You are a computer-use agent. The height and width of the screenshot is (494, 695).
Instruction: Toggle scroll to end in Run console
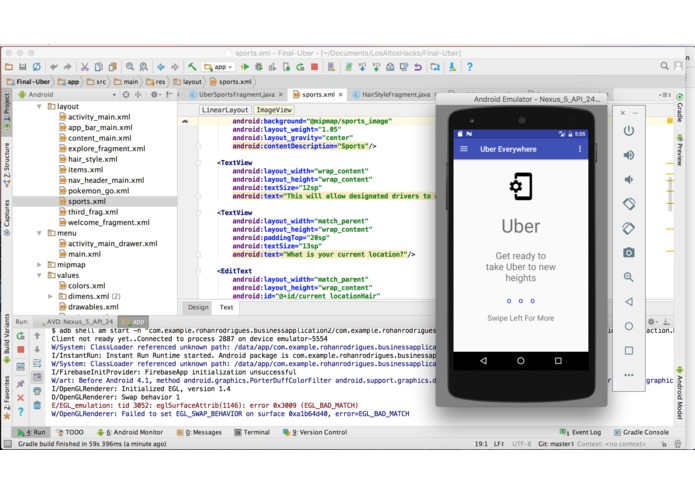(37, 377)
